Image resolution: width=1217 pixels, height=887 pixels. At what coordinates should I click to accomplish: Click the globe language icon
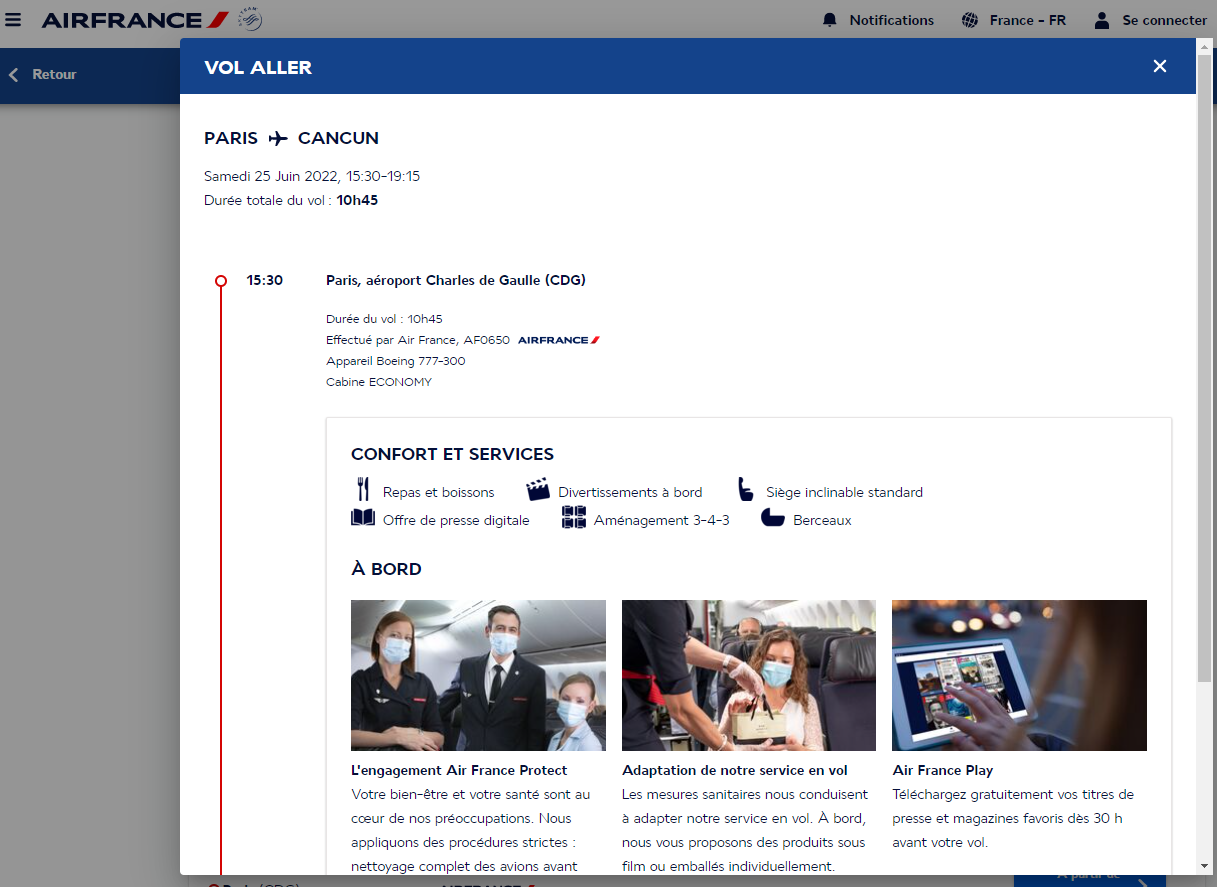[x=969, y=20]
